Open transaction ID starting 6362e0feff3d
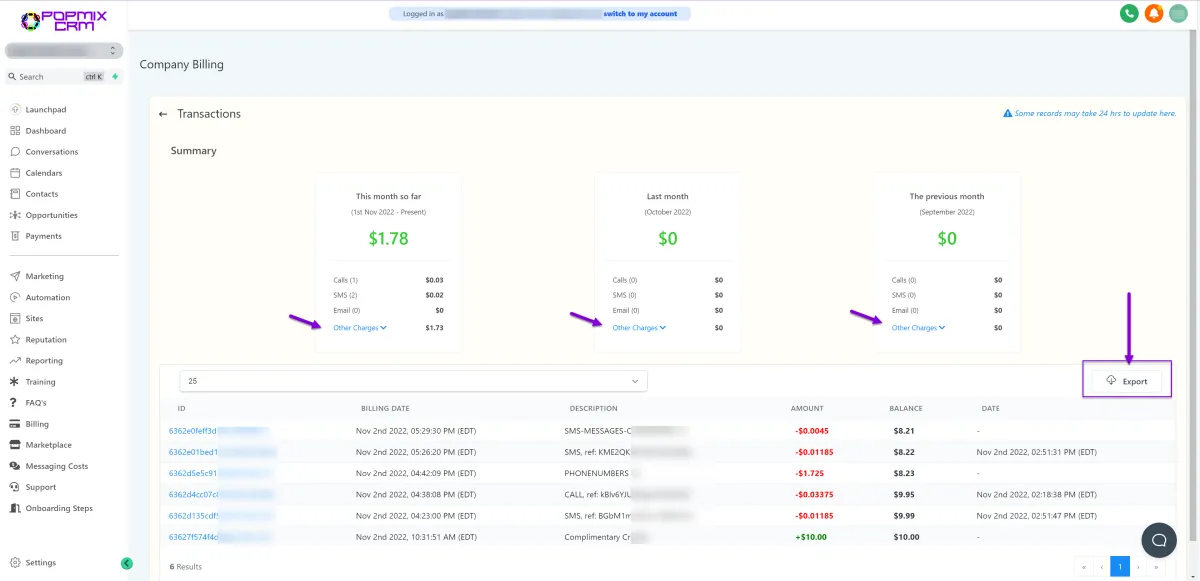 (x=192, y=431)
